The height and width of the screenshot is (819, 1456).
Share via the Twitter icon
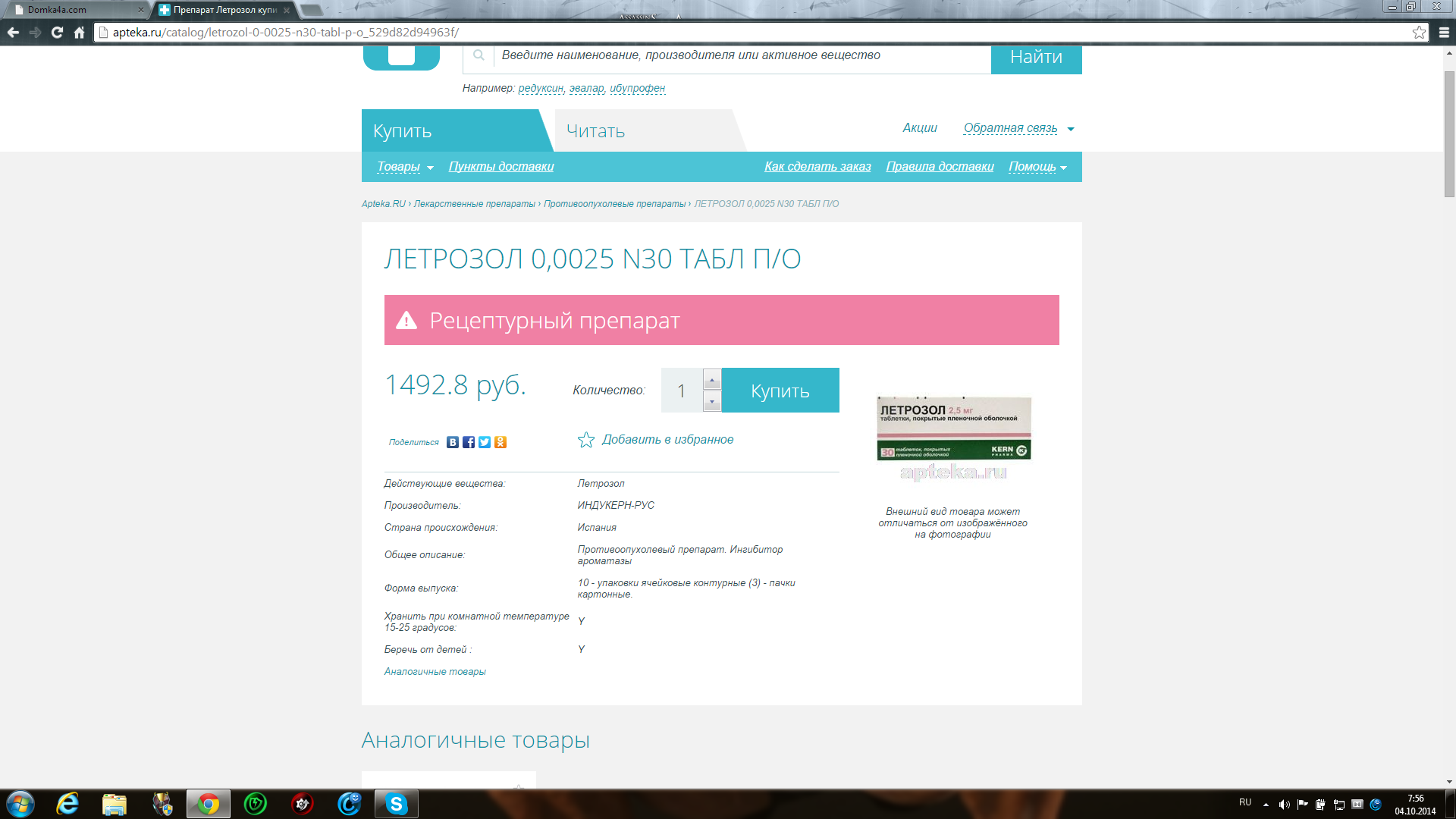(485, 442)
